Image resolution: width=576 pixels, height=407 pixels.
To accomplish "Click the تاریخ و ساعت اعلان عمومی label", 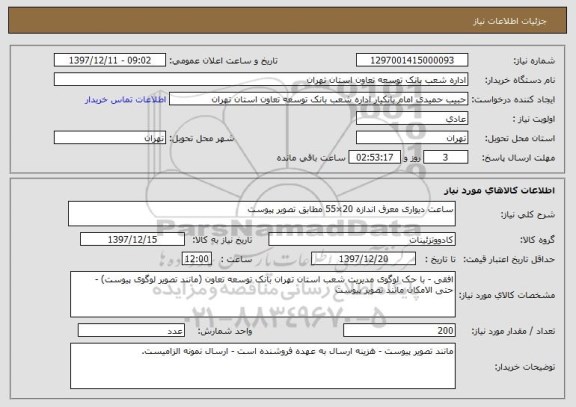I will (x=223, y=61).
